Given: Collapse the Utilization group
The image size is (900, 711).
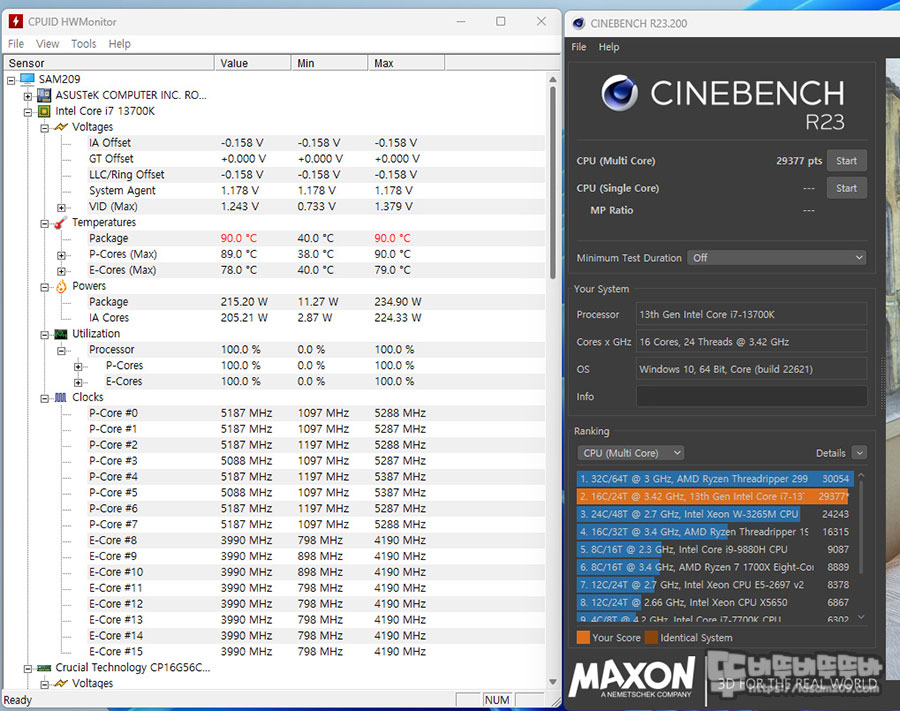Looking at the screenshot, I should 44,335.
